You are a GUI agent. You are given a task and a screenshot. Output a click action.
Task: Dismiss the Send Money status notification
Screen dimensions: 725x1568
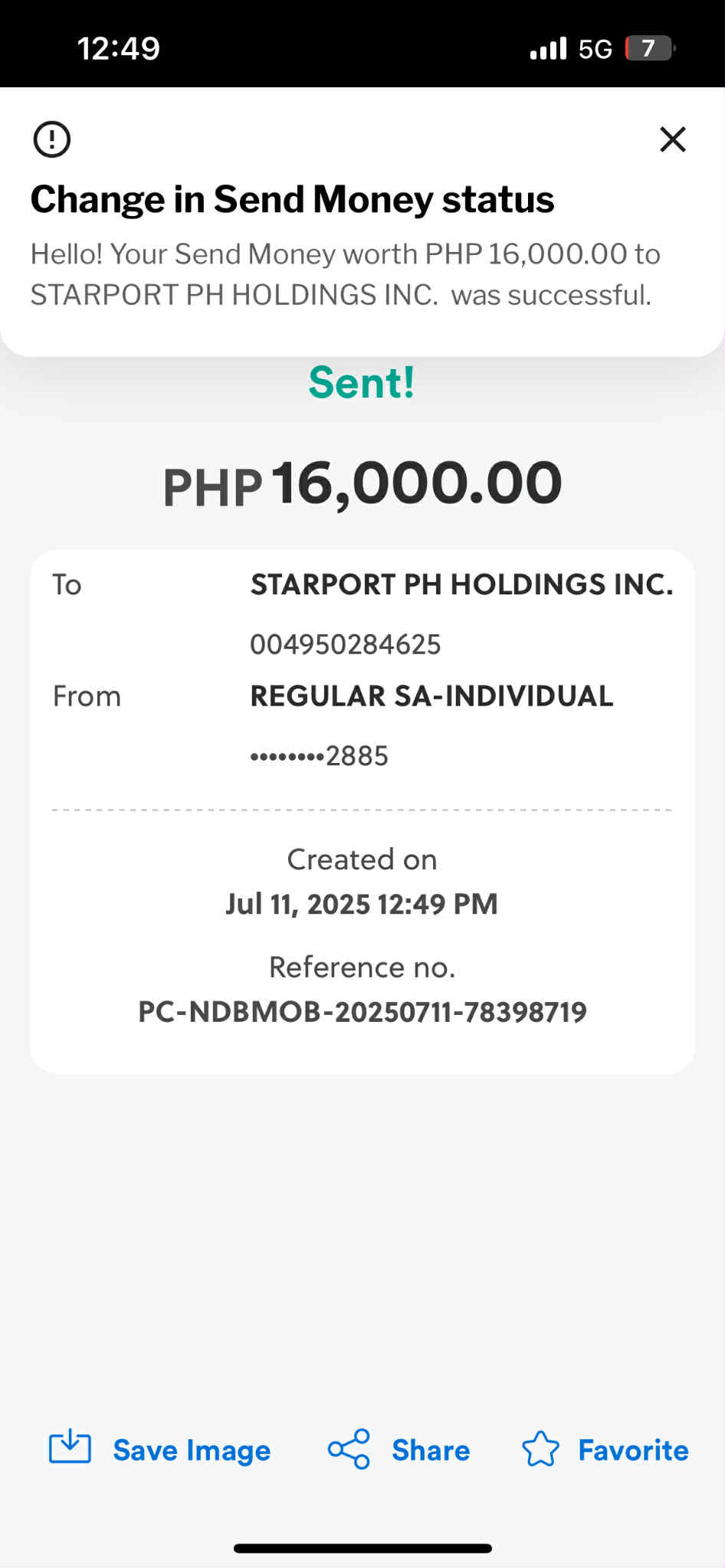(672, 139)
